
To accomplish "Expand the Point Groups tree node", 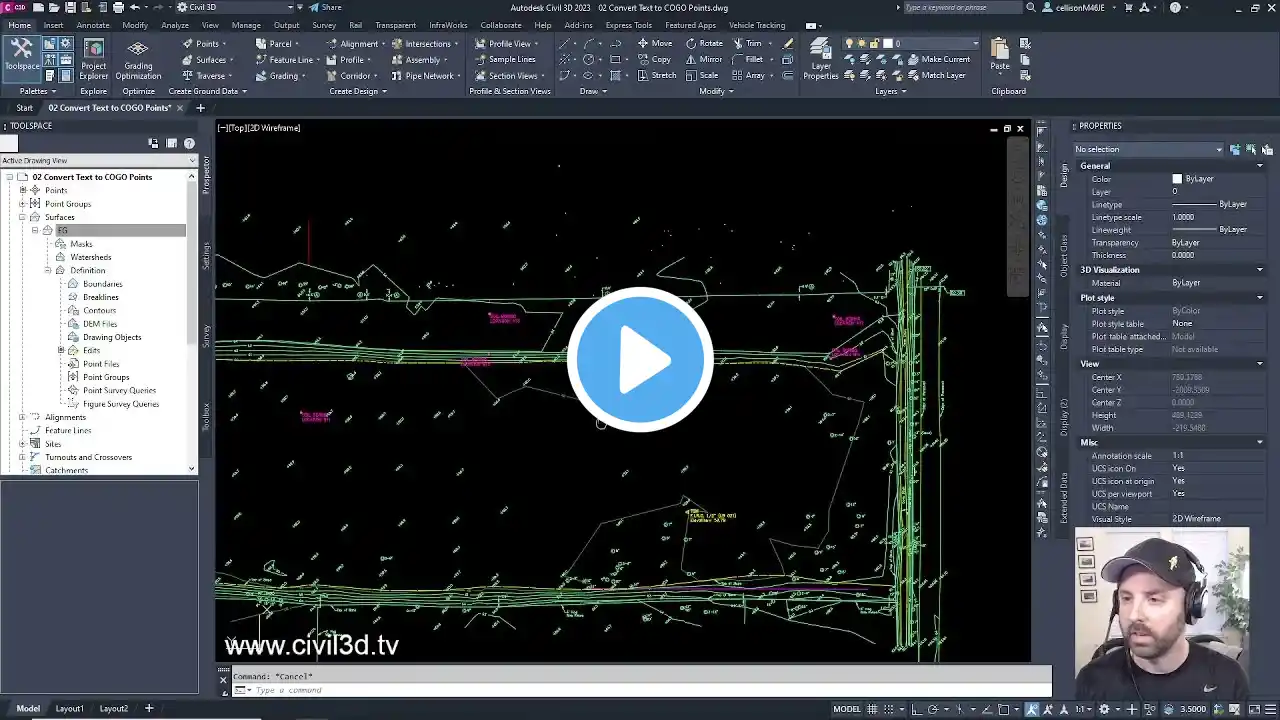I will (22, 204).
